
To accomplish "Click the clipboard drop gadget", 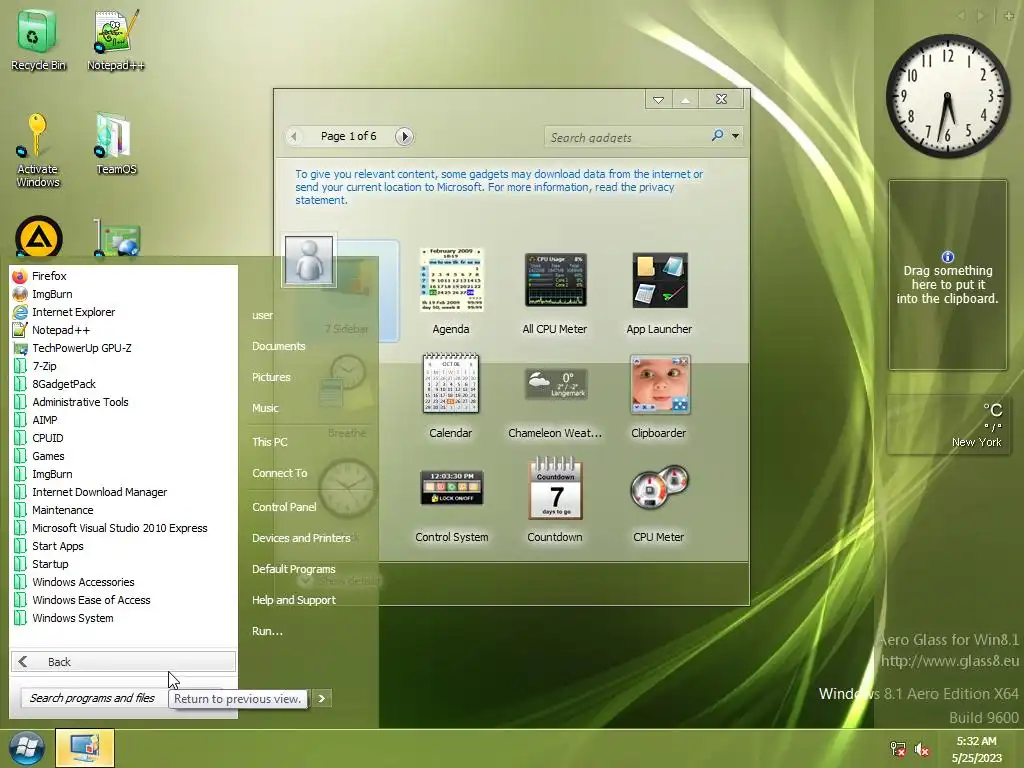I will coord(948,275).
